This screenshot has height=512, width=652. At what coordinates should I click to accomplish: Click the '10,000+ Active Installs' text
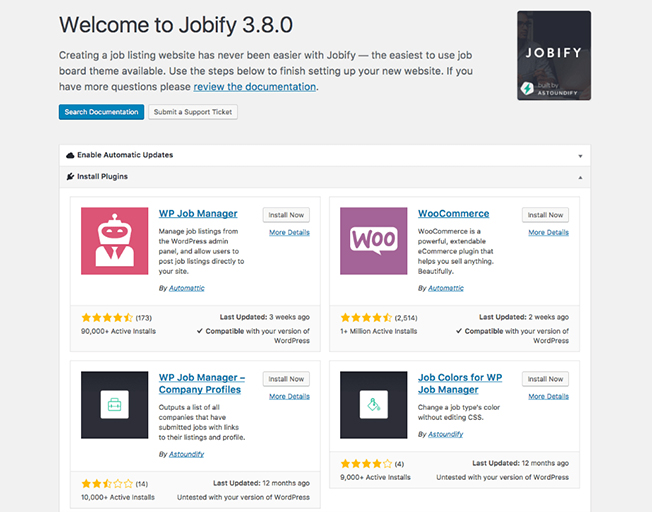click(118, 497)
